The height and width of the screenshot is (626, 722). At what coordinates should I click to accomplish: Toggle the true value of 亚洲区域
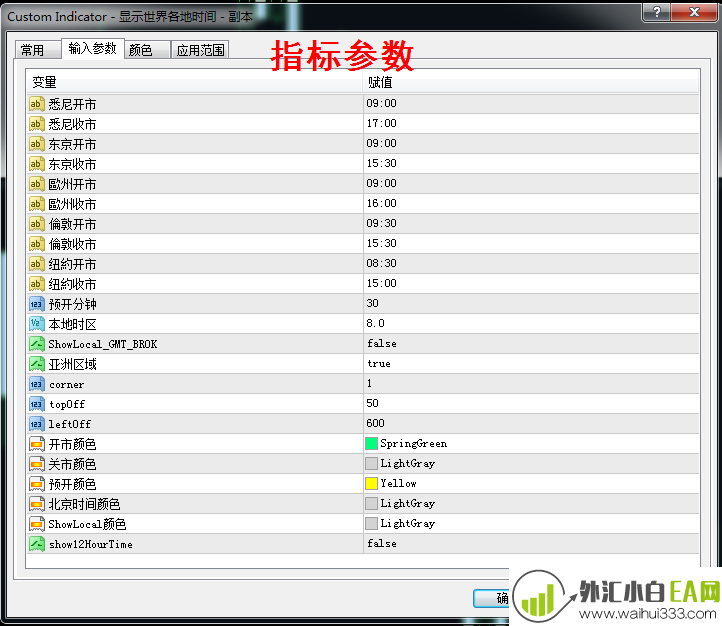(379, 364)
